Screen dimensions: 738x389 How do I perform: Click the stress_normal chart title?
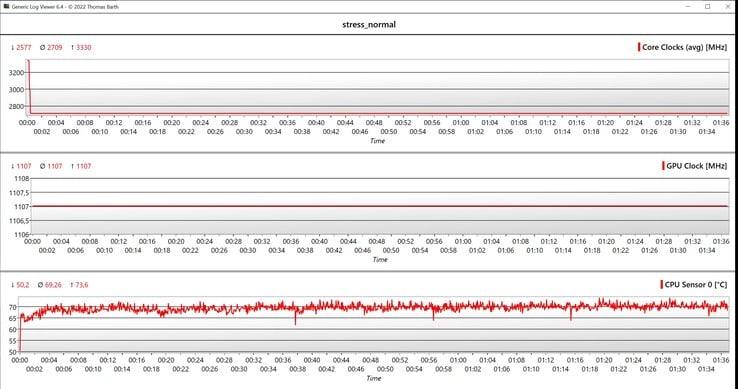[x=369, y=24]
